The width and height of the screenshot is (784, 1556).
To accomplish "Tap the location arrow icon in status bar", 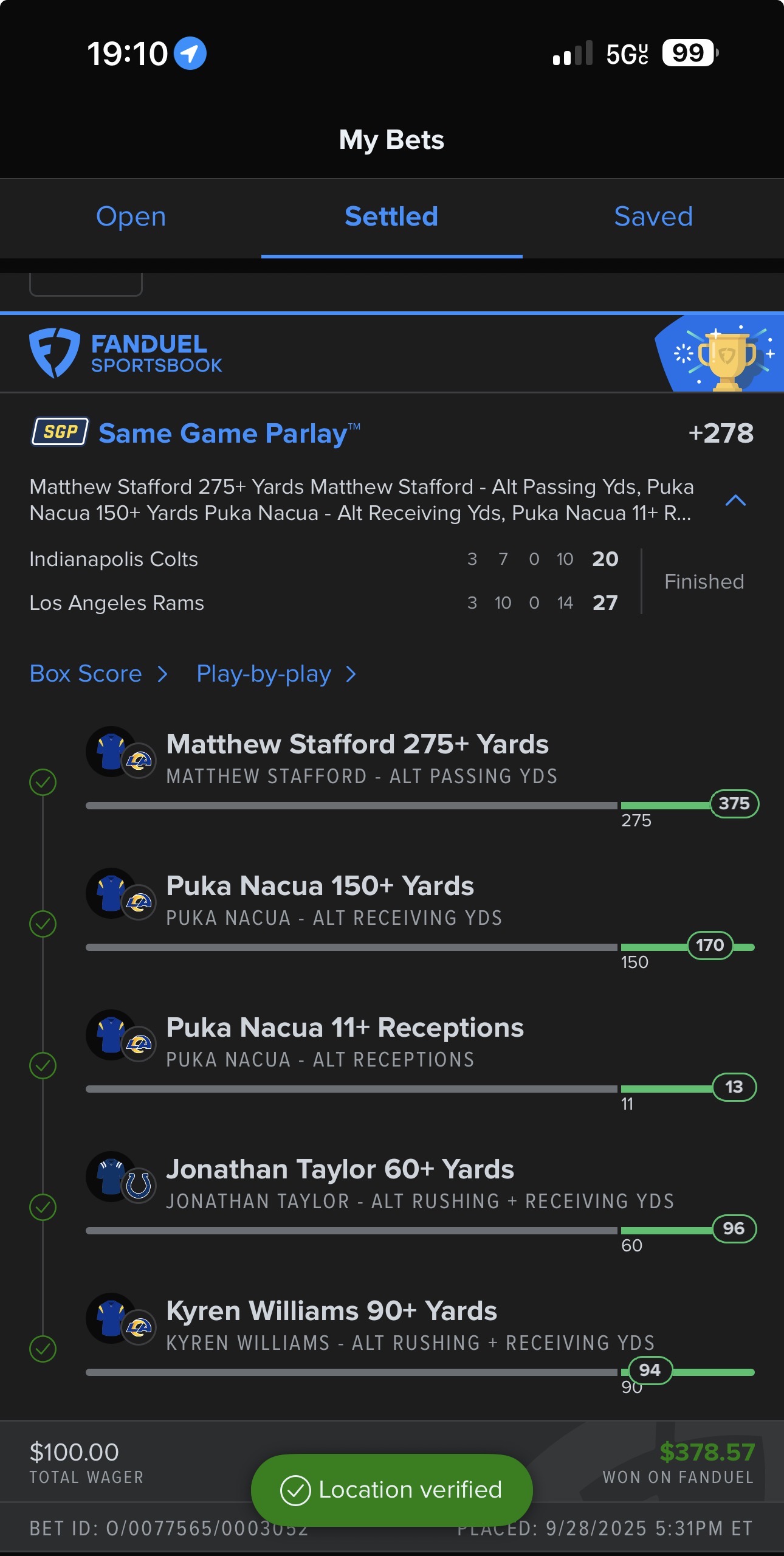I will [x=190, y=54].
